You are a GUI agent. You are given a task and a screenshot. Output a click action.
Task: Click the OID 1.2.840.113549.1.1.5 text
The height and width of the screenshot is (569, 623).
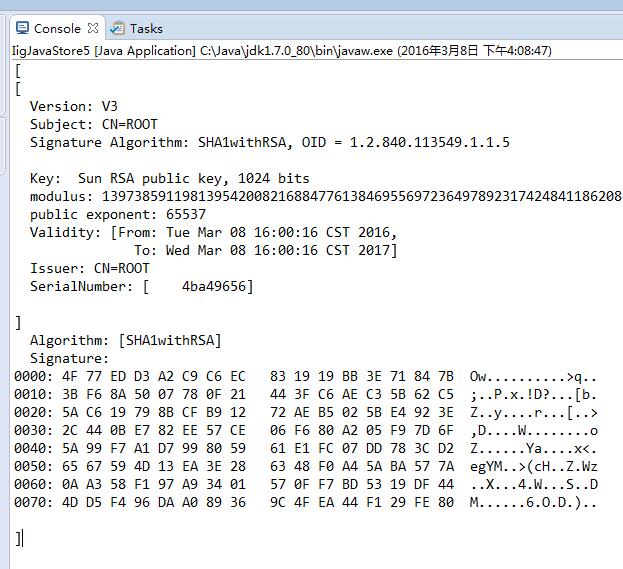coord(405,142)
